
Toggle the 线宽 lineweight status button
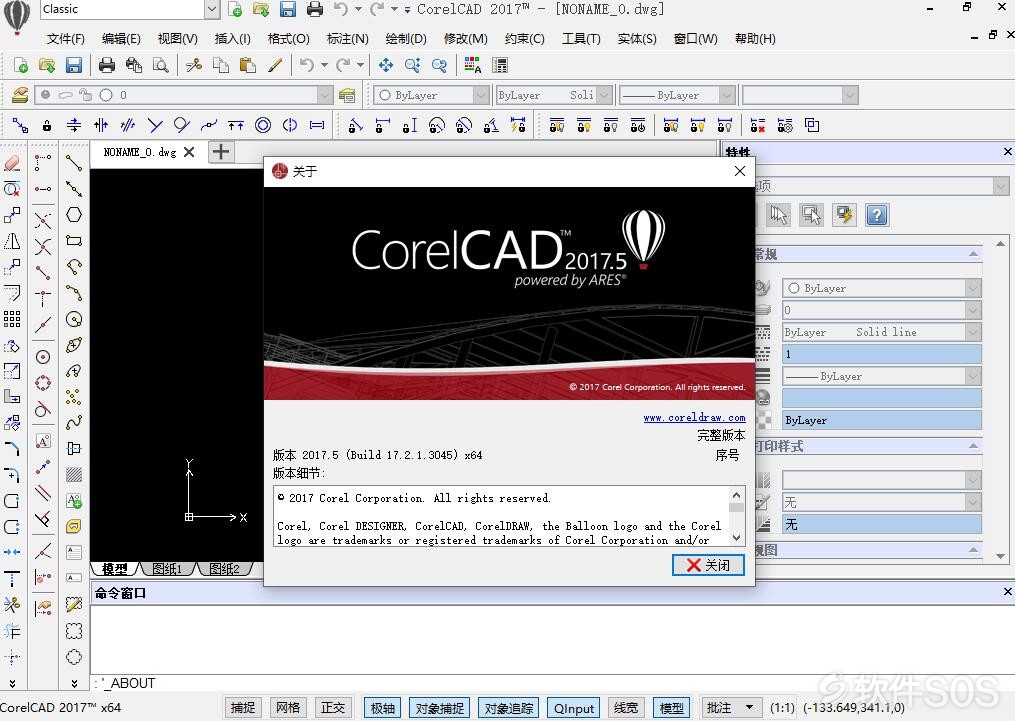tap(626, 708)
